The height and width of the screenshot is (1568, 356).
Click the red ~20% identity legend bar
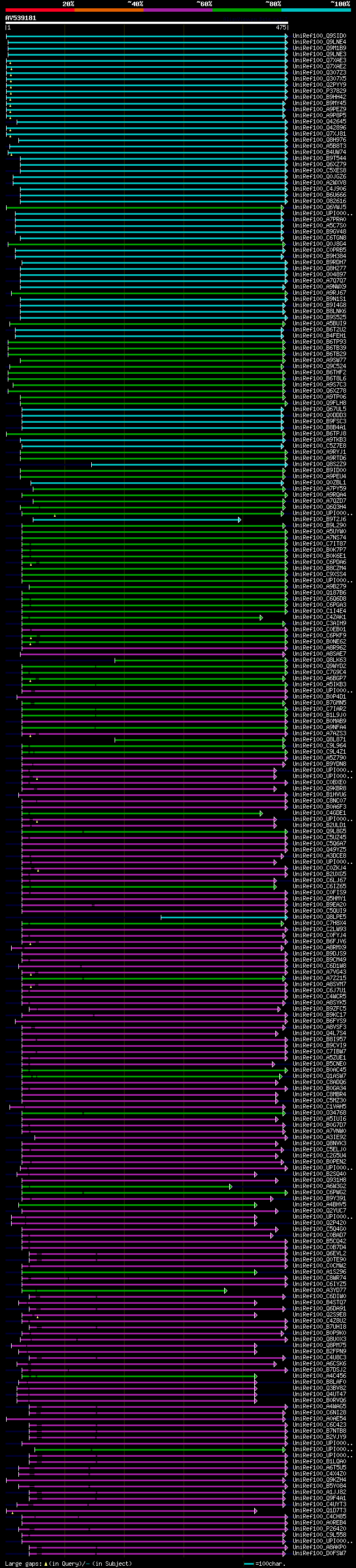(x=39, y=10)
